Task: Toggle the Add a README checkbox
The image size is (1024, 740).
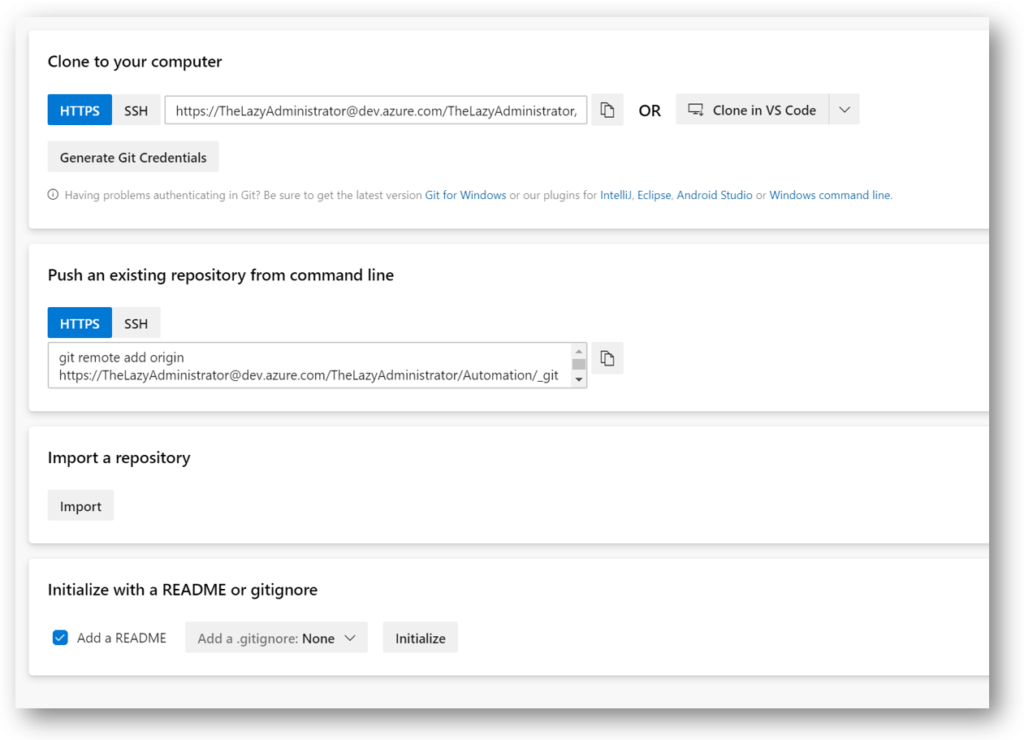Action: pyautogui.click(x=60, y=637)
